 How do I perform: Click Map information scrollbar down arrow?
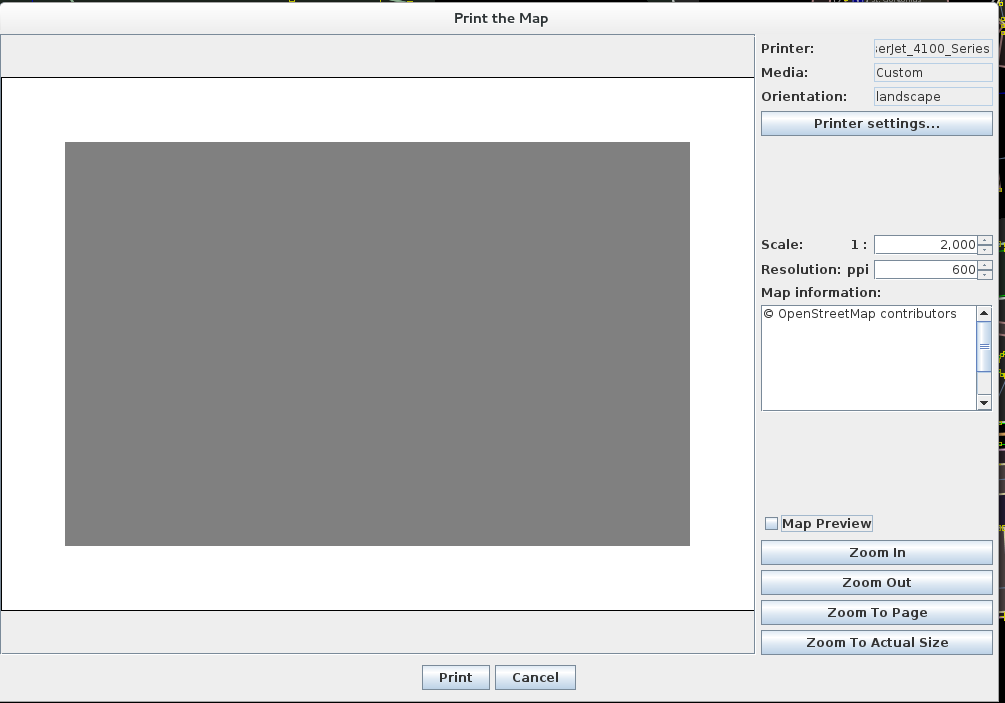pos(984,402)
